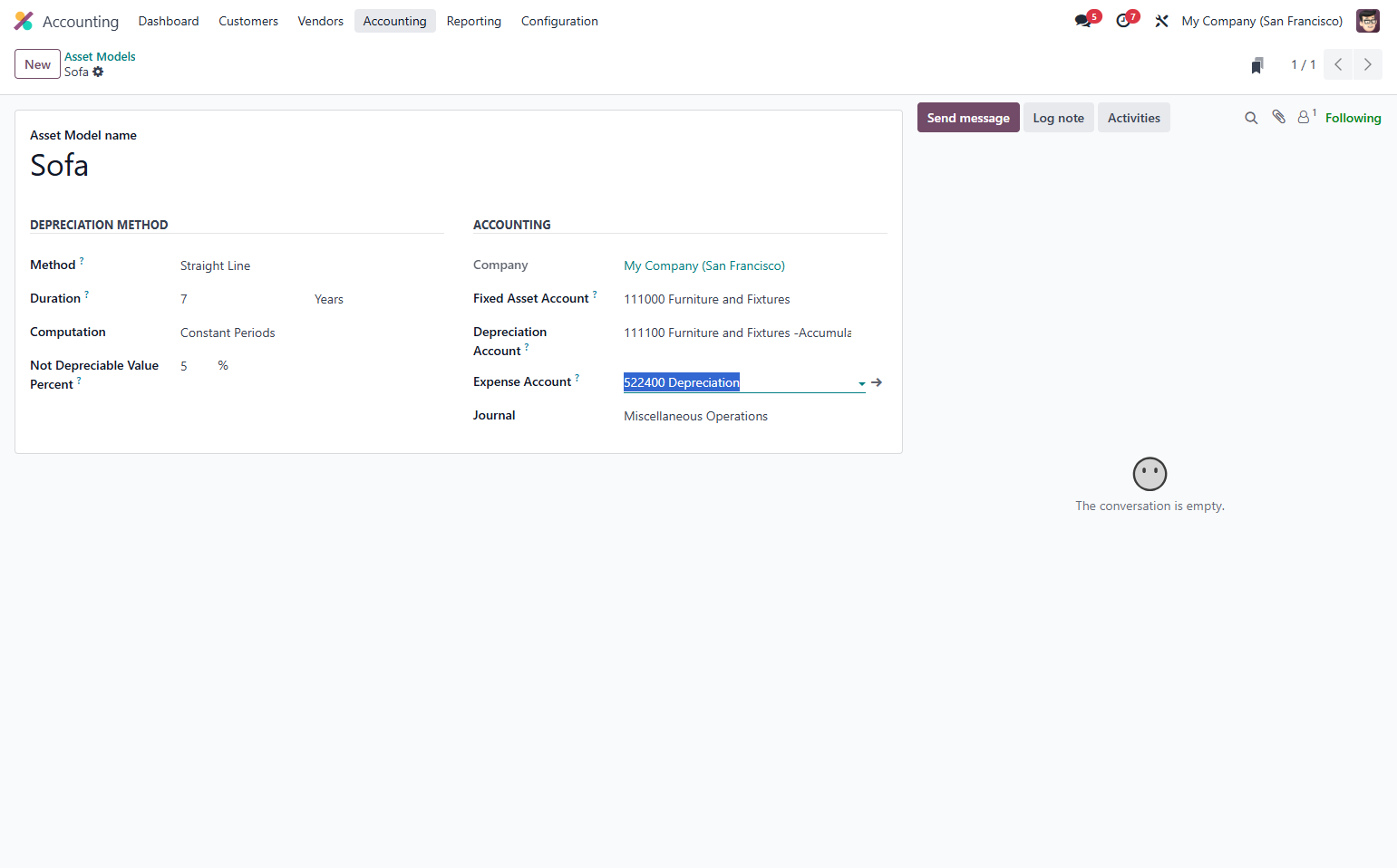Click the Send message button
The height and width of the screenshot is (868, 1397).
[968, 118]
